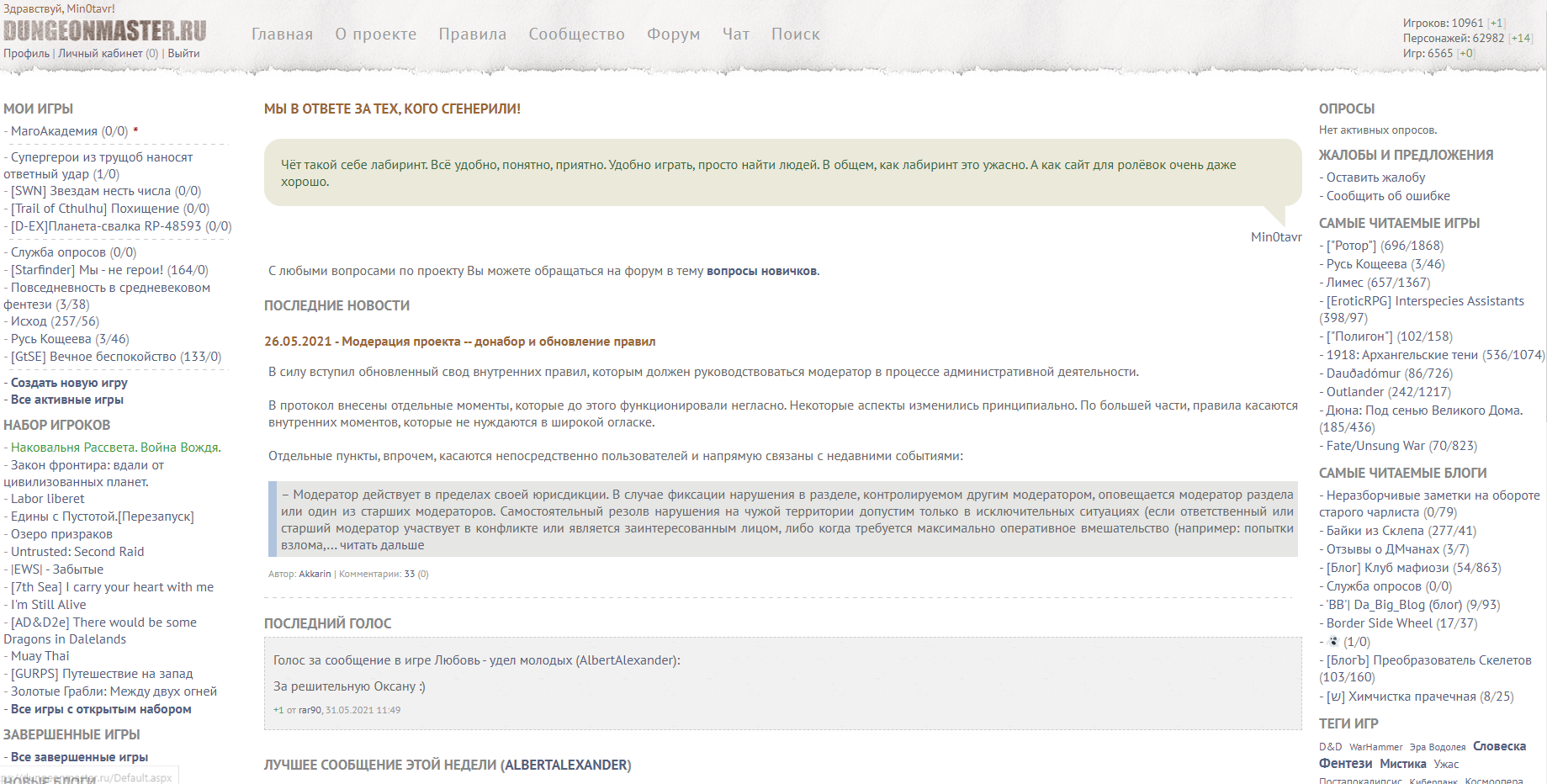Image resolution: width=1547 pixels, height=784 pixels.
Task: Click Оставить жалобу link
Action: (1375, 177)
